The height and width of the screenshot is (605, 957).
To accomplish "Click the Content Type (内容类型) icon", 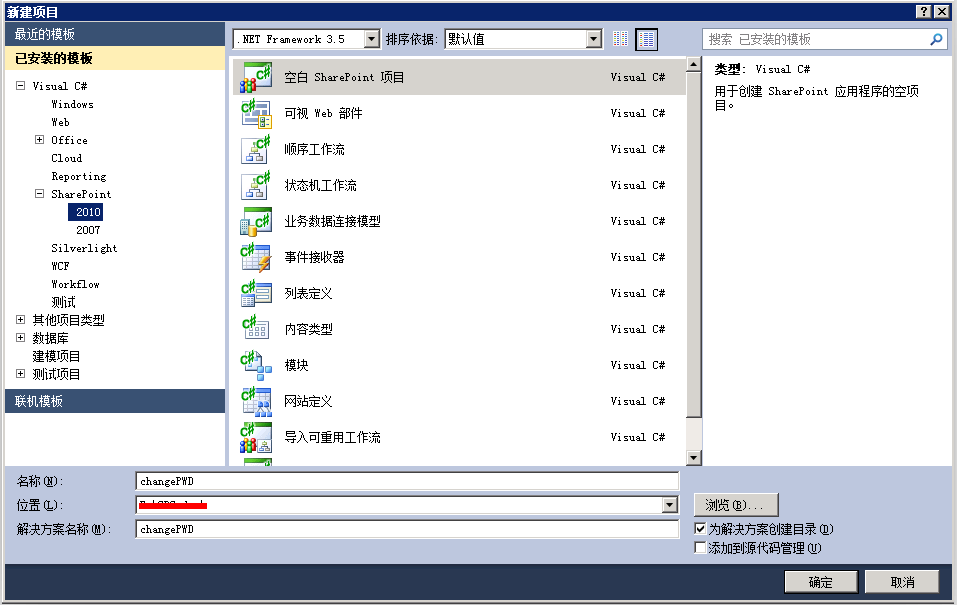I will pyautogui.click(x=256, y=330).
